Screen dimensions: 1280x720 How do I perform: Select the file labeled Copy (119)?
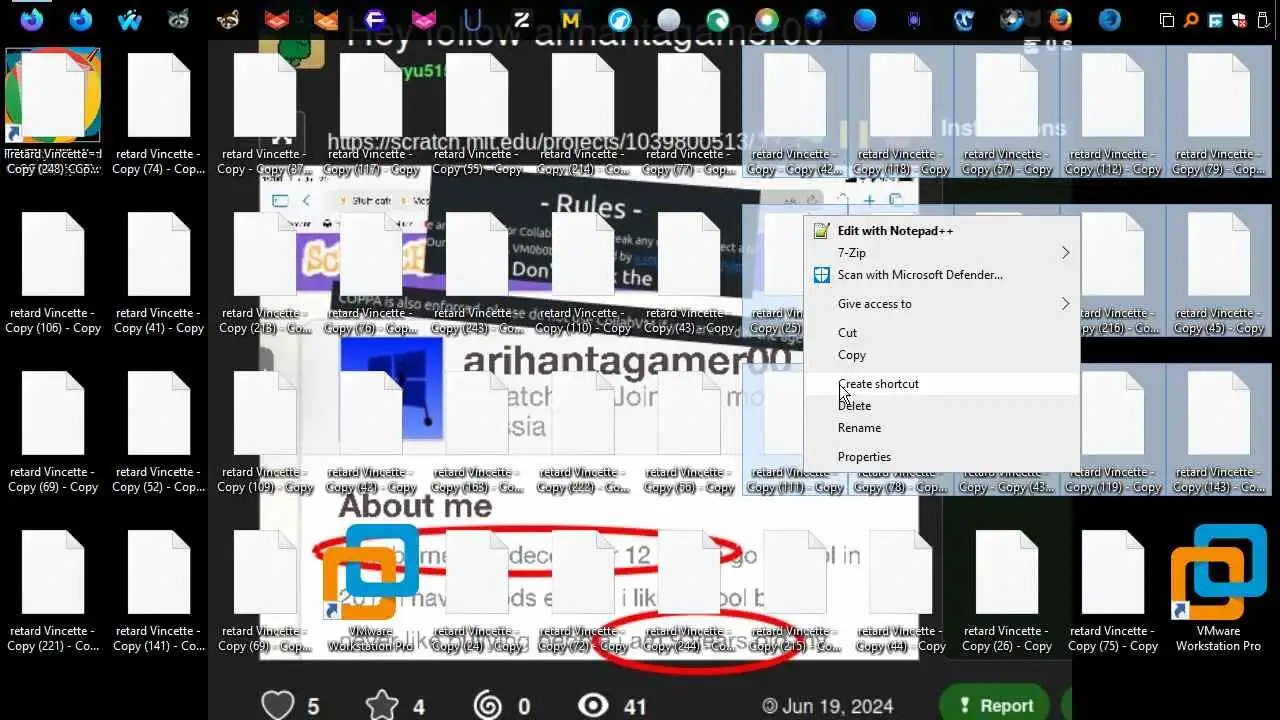1113,431
